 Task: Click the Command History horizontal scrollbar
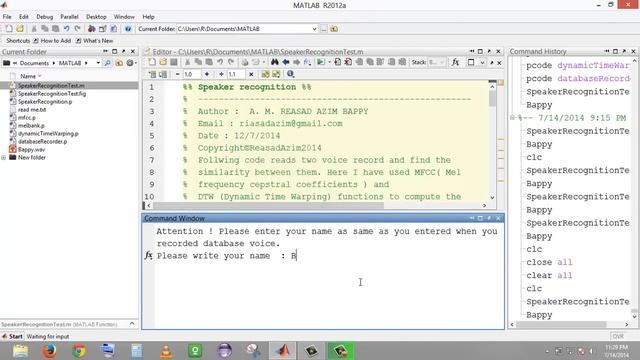click(x=570, y=324)
